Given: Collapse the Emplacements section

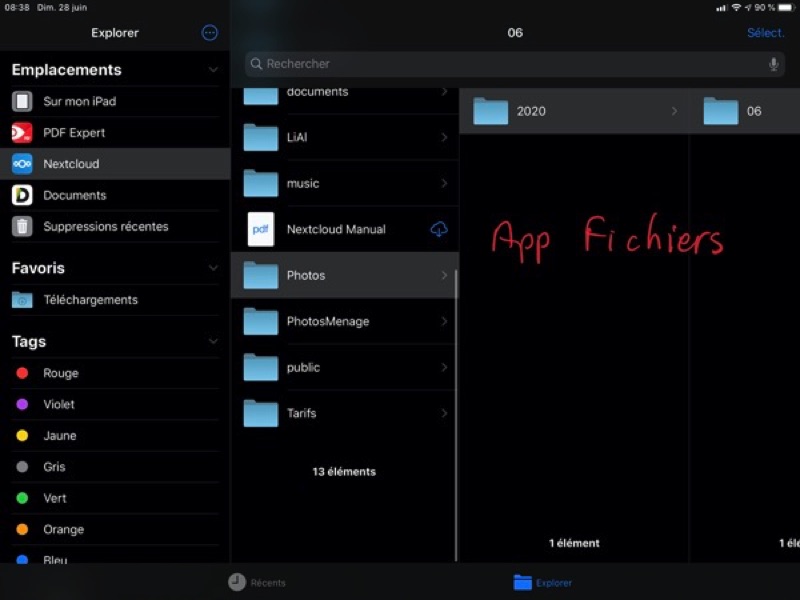Looking at the screenshot, I should (212, 70).
